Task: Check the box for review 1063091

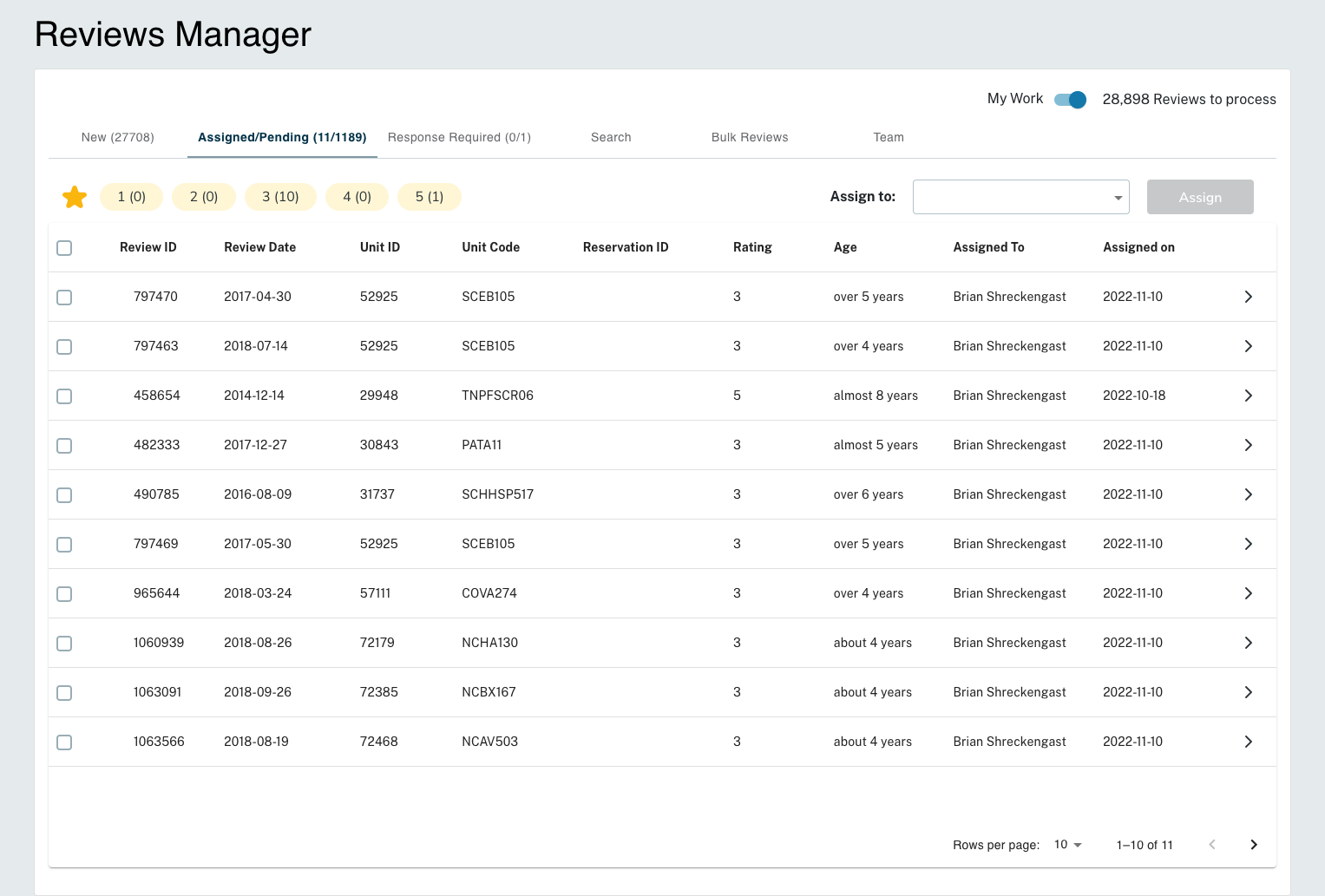Action: (x=64, y=693)
